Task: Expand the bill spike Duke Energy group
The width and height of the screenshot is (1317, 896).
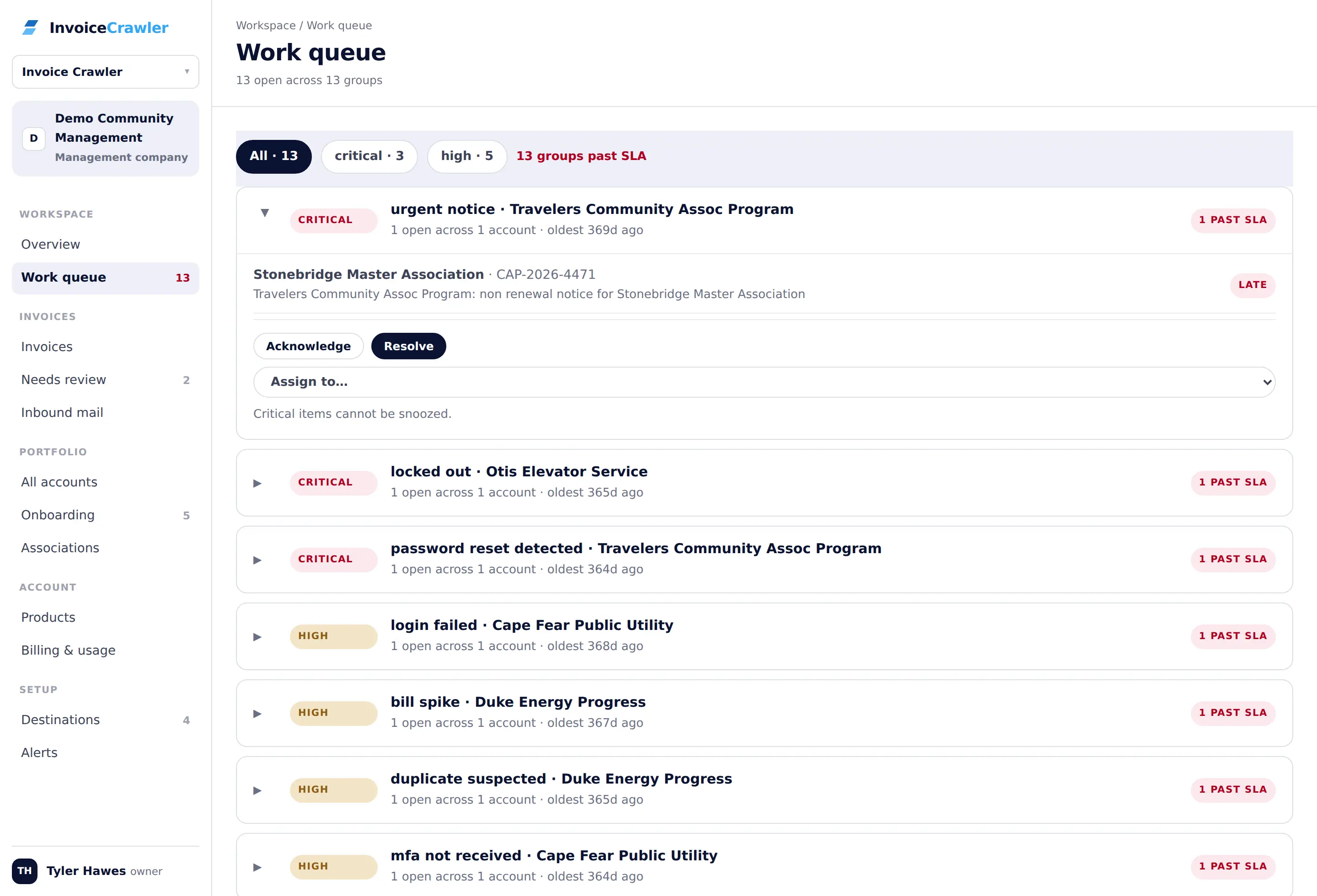Action: (257, 714)
